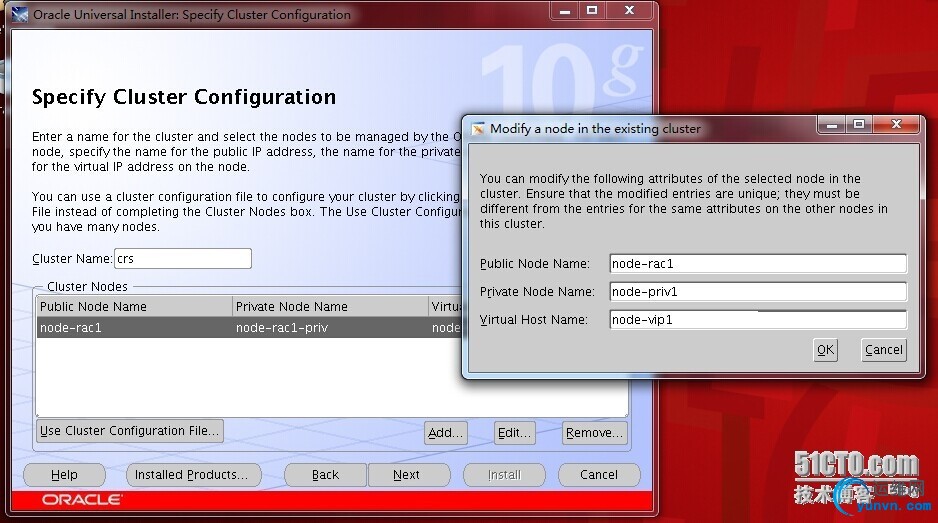Maximize the Modify node dialog
Image resolution: width=938 pixels, height=523 pixels.
[x=859, y=124]
